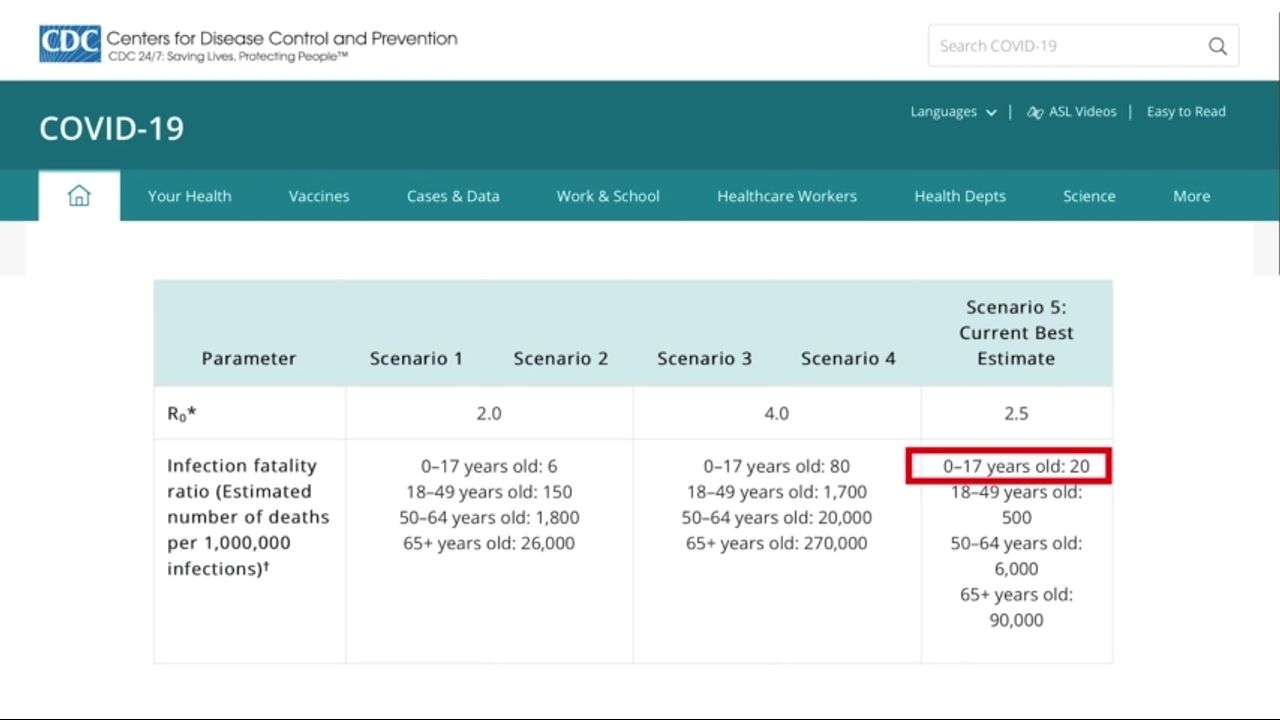This screenshot has height=720, width=1280.
Task: Click the search magnifier icon
Action: click(1217, 46)
